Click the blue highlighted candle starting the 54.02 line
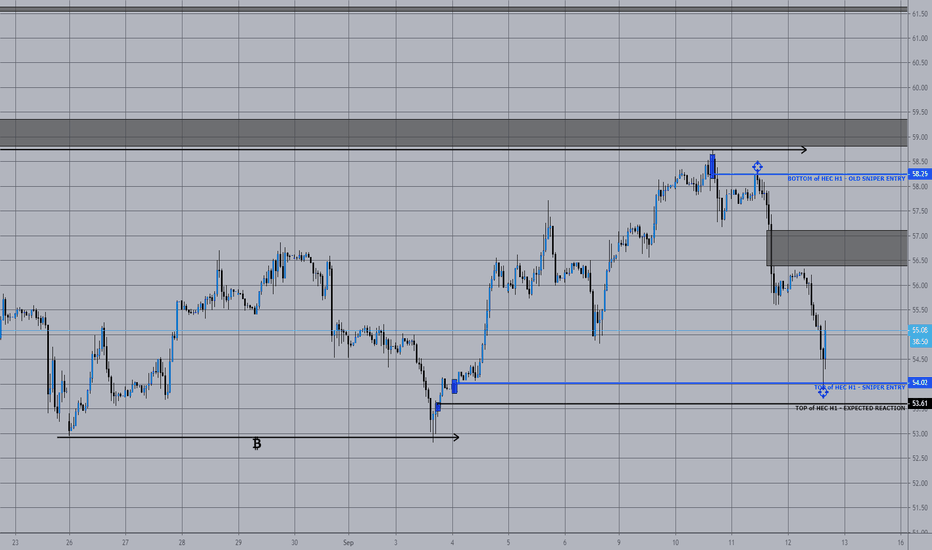Viewport: 932px width, 550px height. click(455, 386)
